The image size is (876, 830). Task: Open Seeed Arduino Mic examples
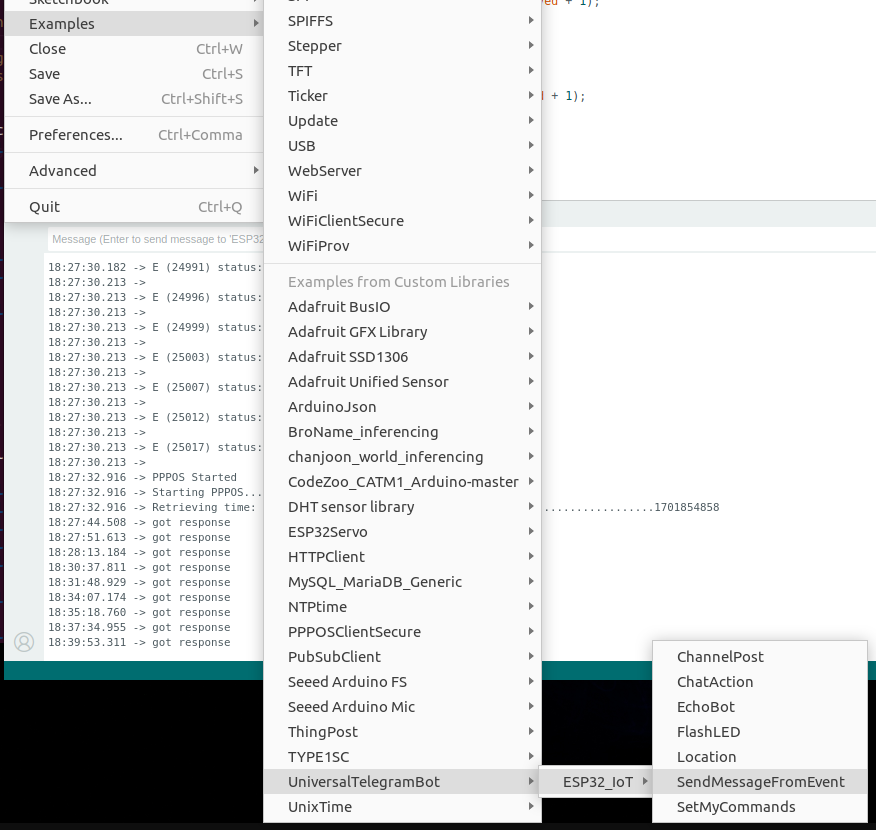[x=402, y=707]
